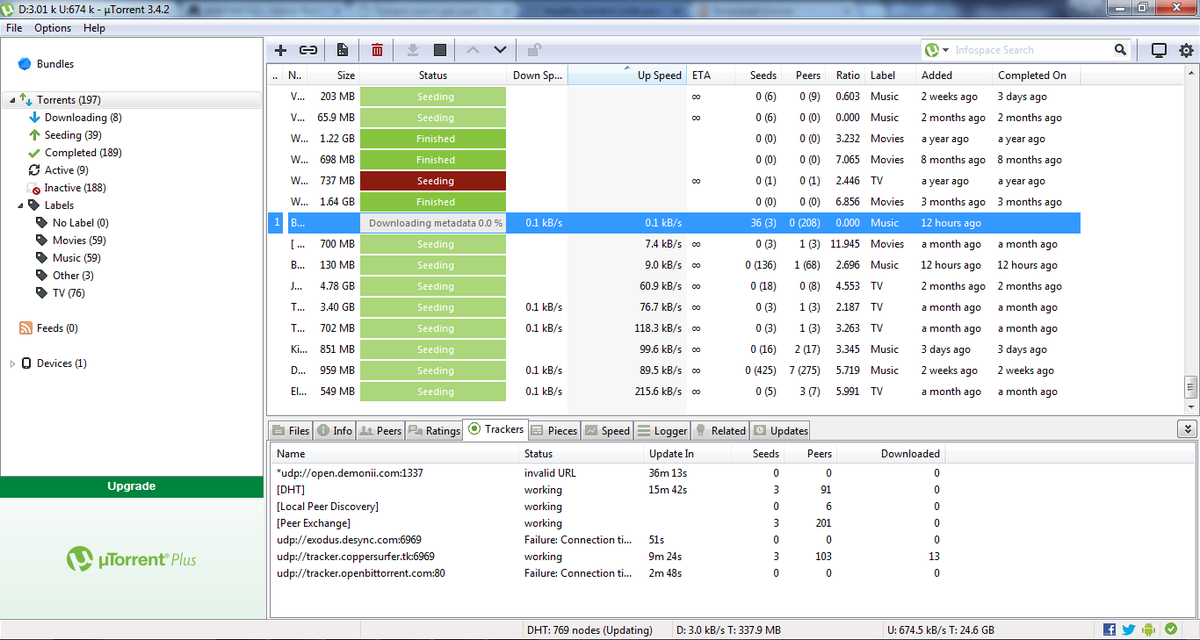
Task: Filter by TV (76) label
Action: point(68,293)
